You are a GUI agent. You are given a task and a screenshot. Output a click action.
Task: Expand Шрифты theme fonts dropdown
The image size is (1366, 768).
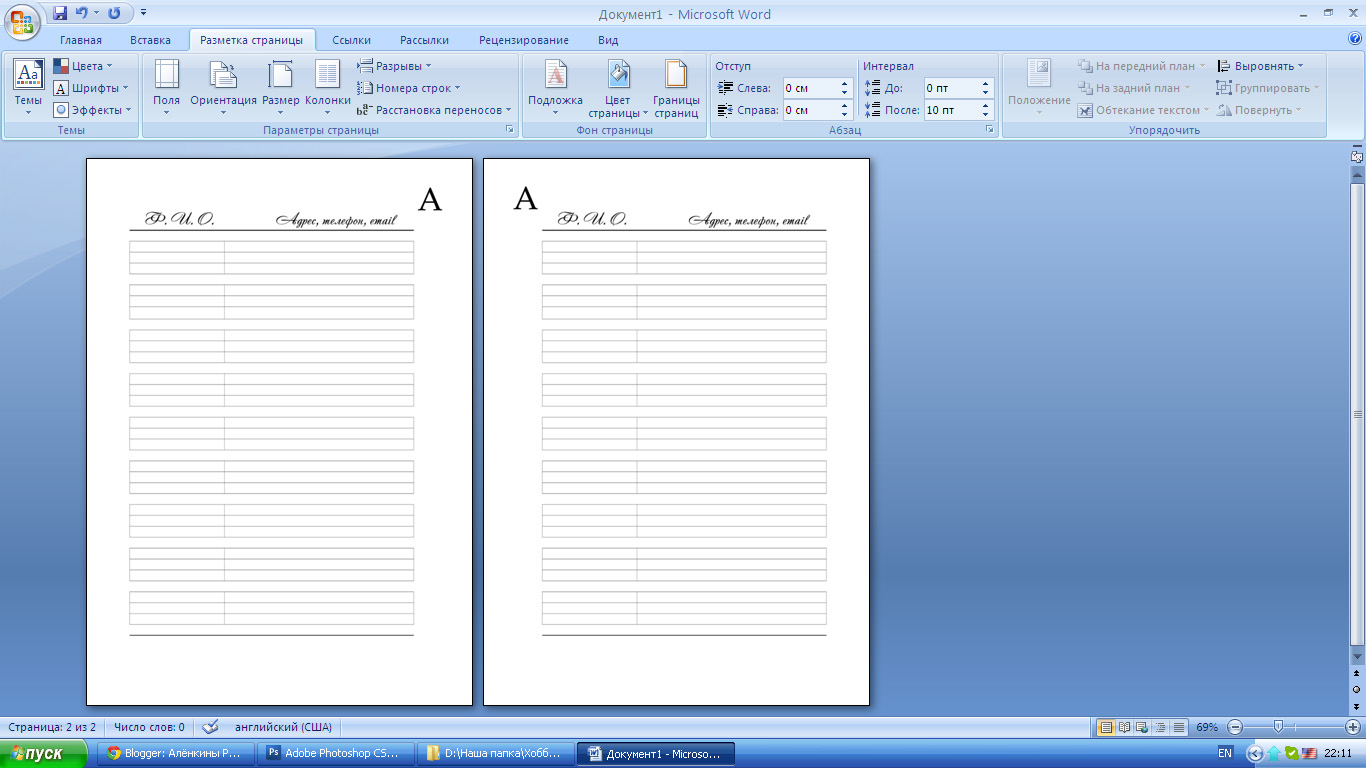click(x=91, y=88)
